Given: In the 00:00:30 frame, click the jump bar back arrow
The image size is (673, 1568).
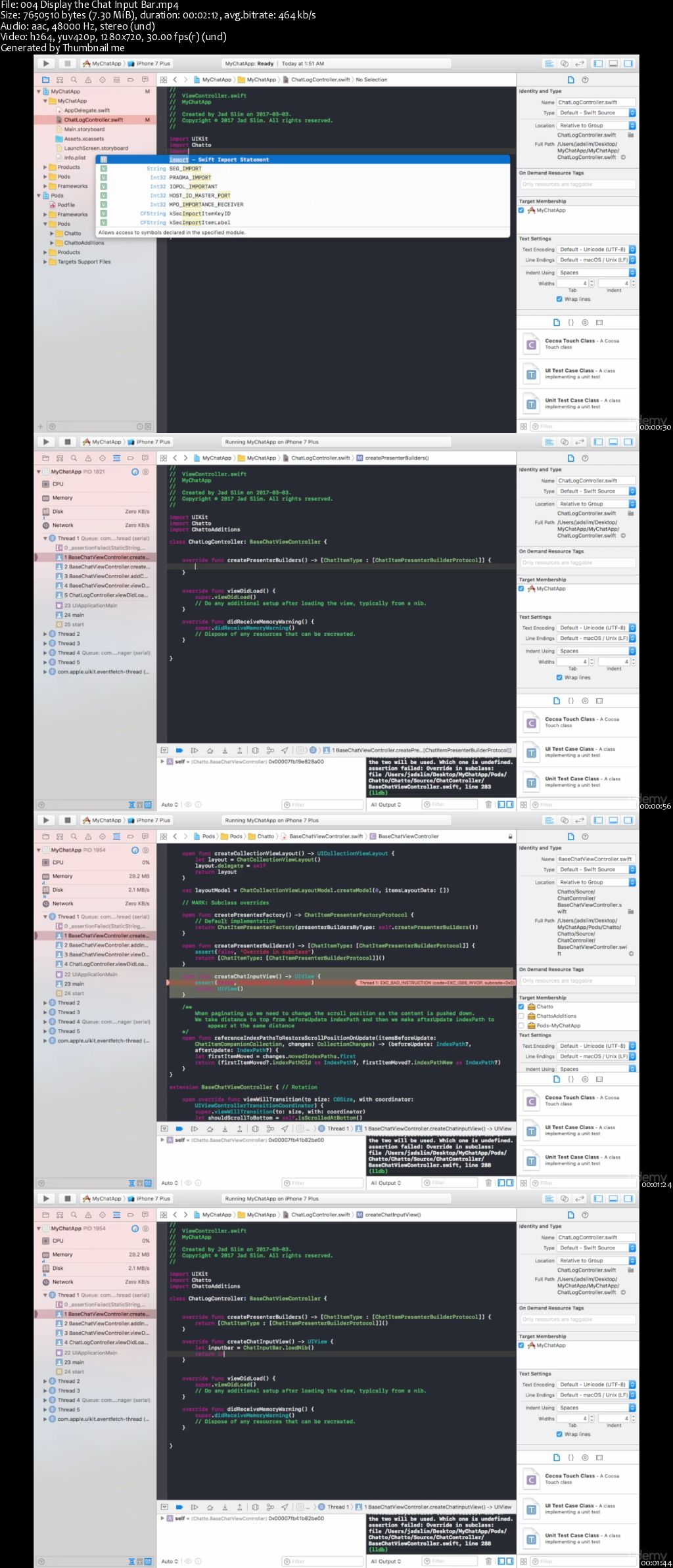Looking at the screenshot, I should pos(175,79).
